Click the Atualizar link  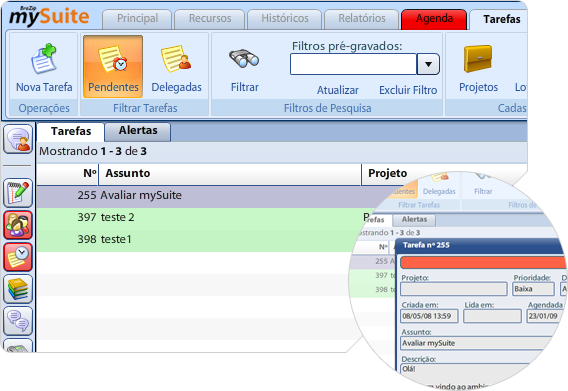[338, 90]
